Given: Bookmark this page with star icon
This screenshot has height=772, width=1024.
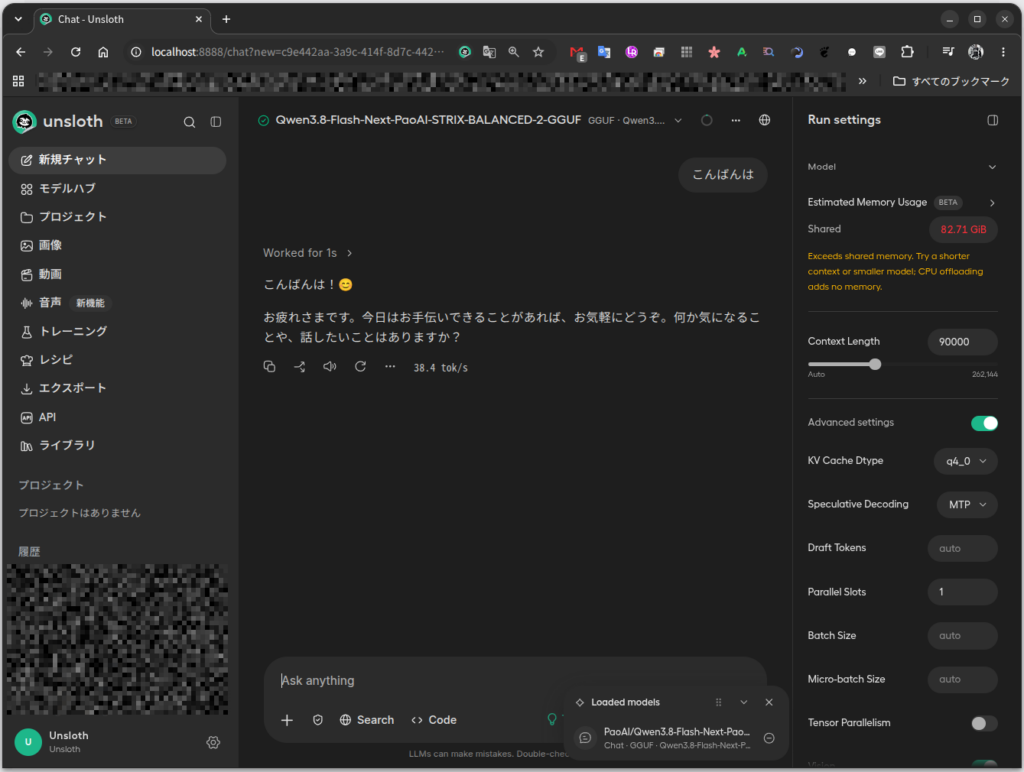Looking at the screenshot, I should (x=538, y=52).
